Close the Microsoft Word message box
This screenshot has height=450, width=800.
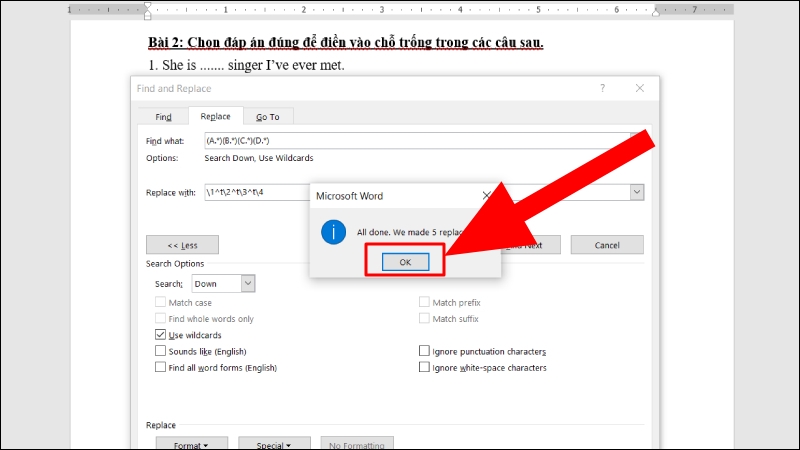click(x=486, y=195)
